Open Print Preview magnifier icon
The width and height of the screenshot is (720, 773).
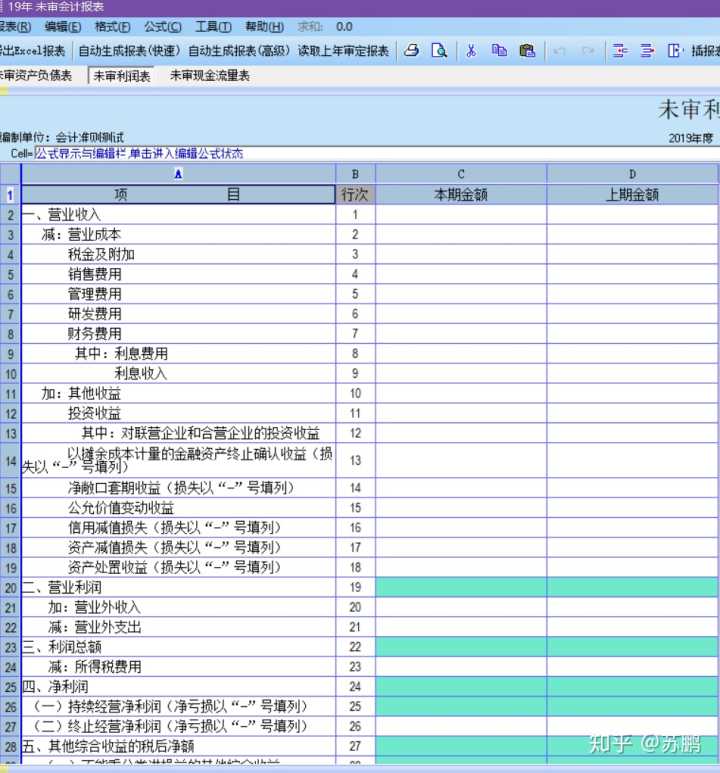coord(438,50)
